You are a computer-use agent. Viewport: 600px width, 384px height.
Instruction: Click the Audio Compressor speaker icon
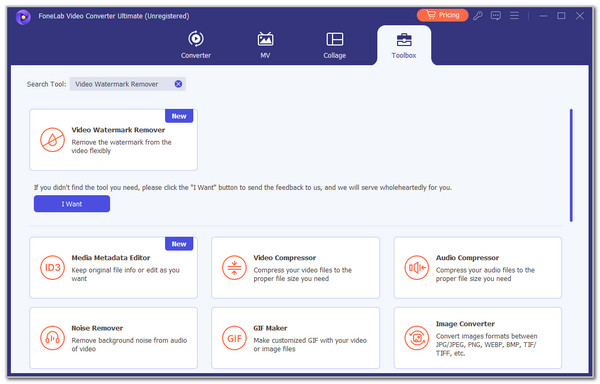click(x=417, y=267)
